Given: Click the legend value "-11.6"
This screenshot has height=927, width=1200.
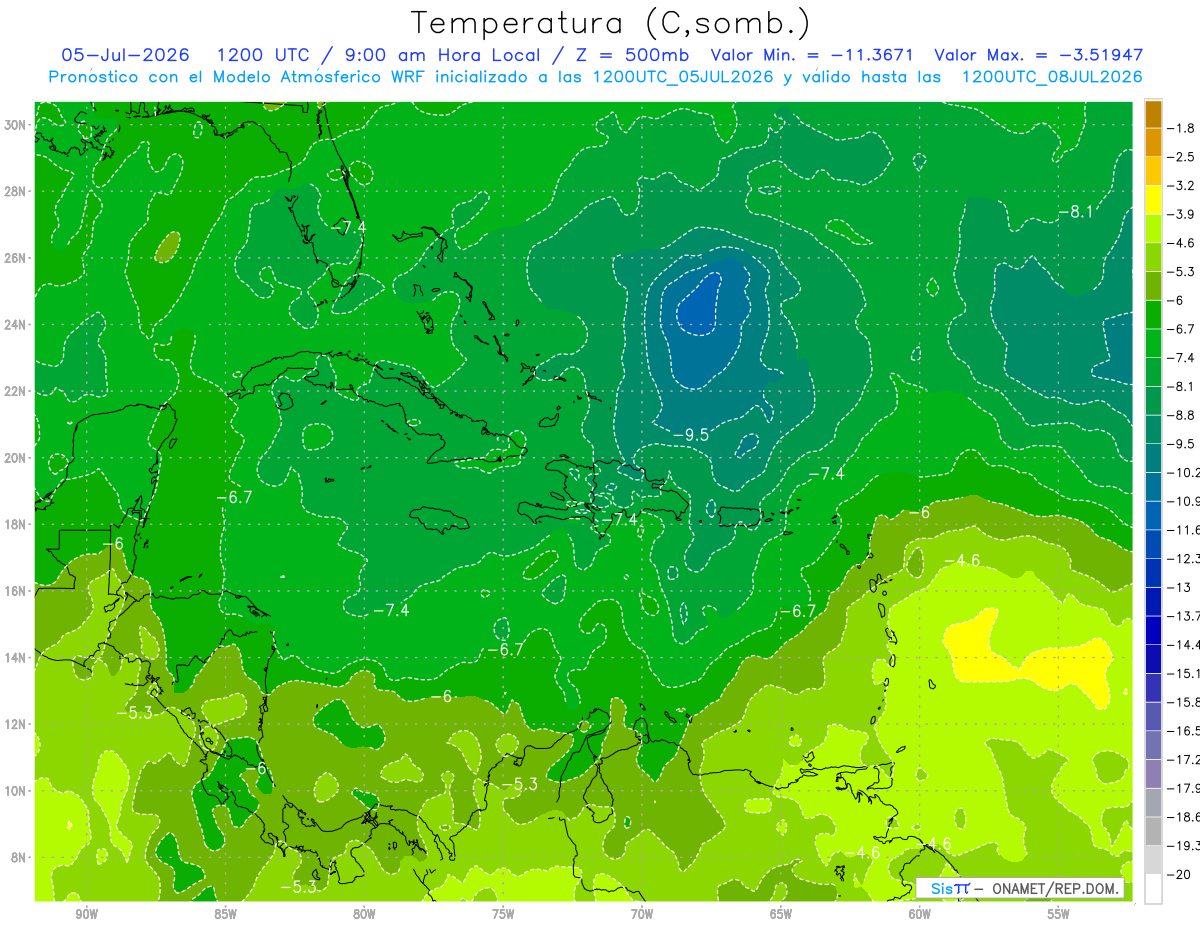Looking at the screenshot, I should coord(1183,529).
